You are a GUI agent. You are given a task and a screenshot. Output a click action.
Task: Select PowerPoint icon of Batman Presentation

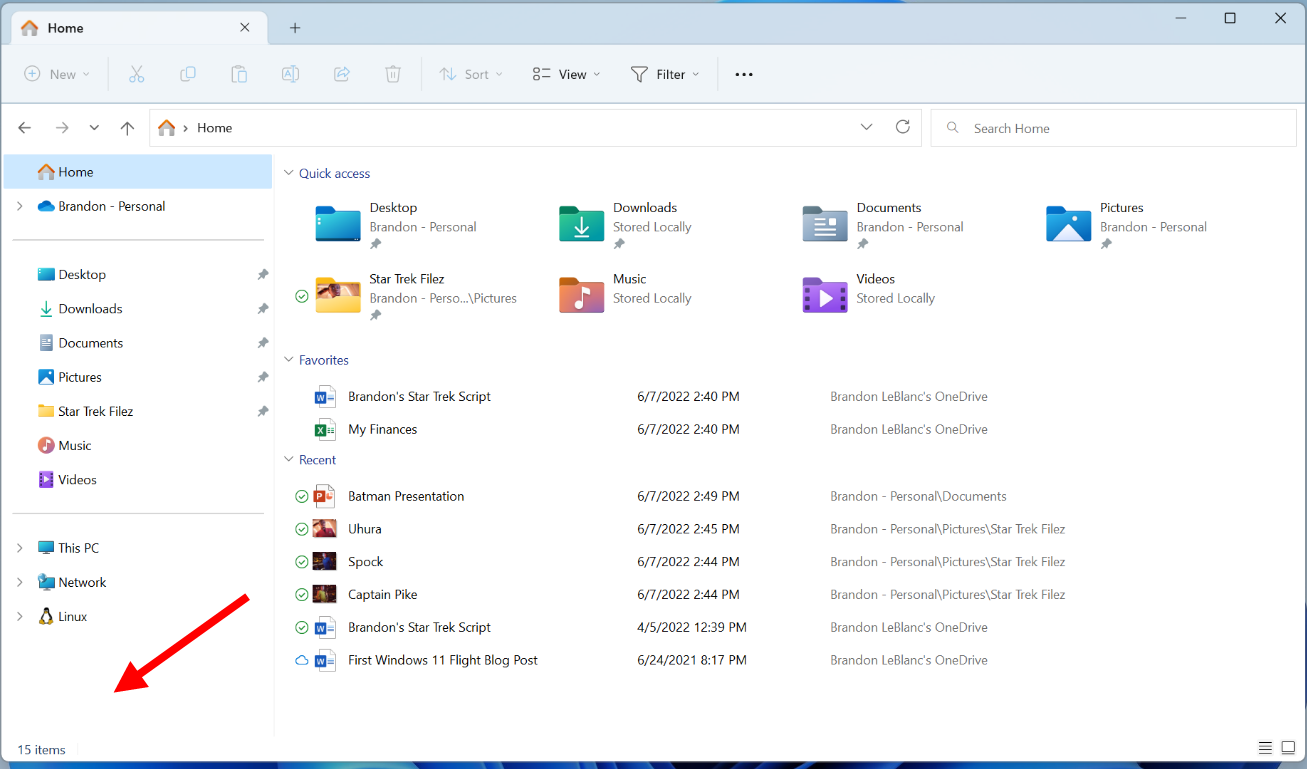324,496
